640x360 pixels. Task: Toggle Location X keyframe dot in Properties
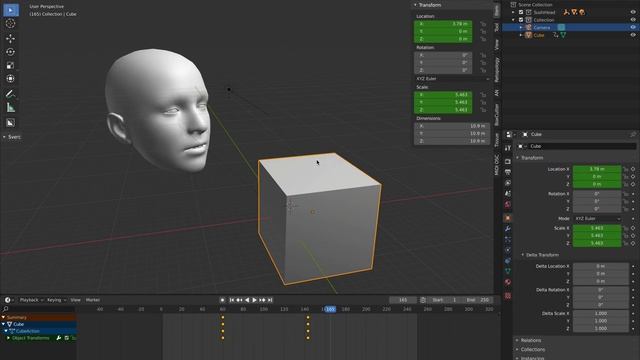pyautogui.click(x=633, y=169)
